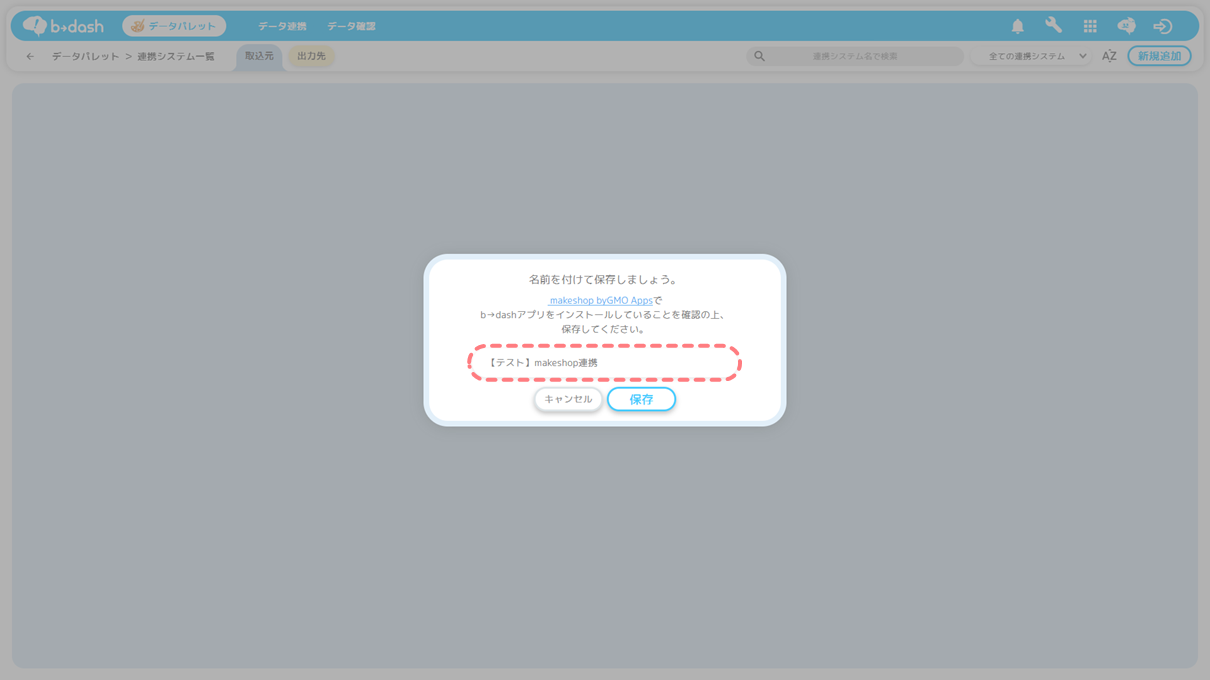Click the search magnifier icon
The height and width of the screenshot is (680, 1210).
click(x=759, y=56)
